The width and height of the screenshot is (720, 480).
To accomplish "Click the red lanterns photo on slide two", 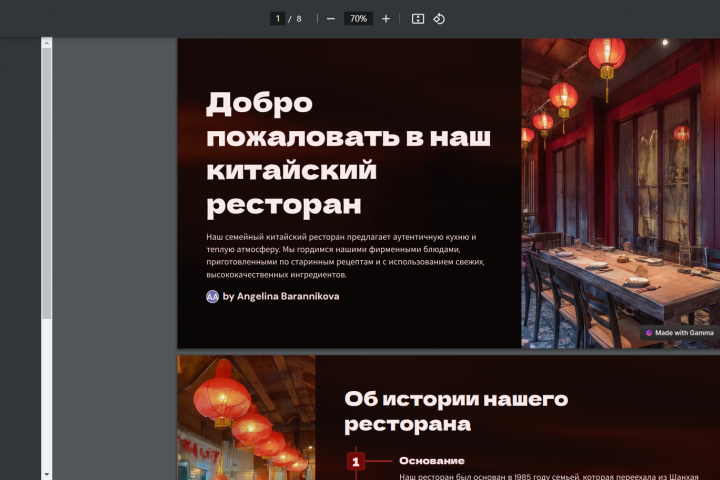I will click(247, 418).
